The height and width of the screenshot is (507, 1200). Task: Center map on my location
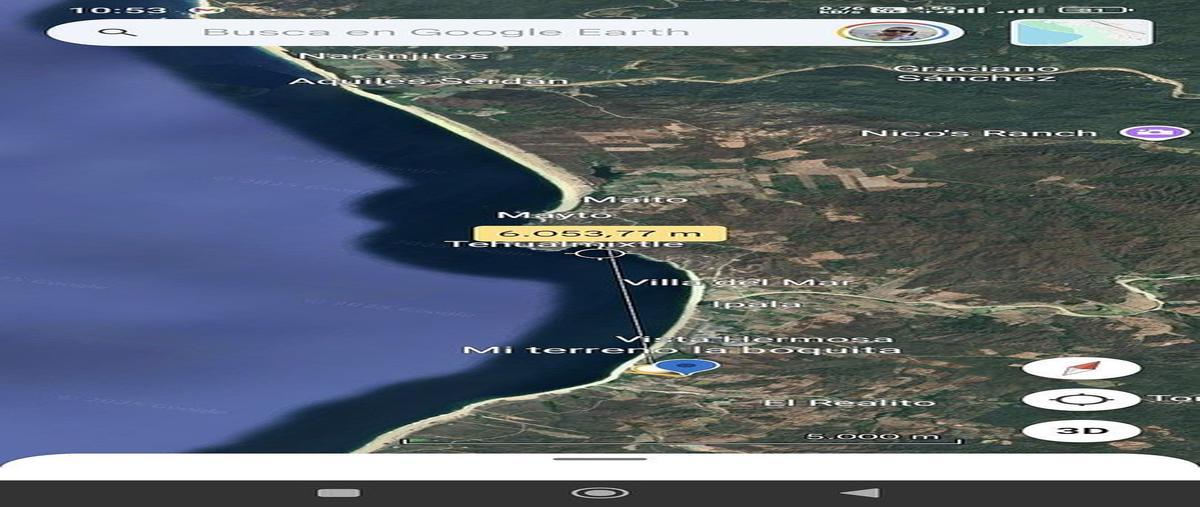click(x=1081, y=400)
